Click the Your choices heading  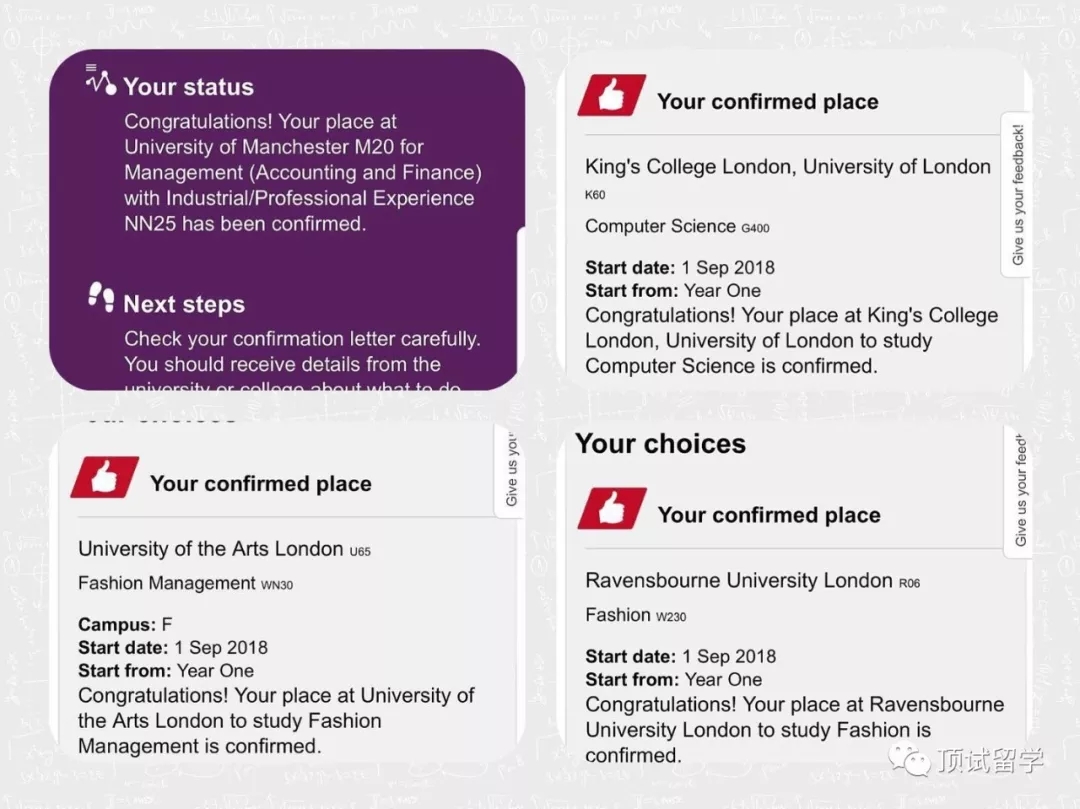[x=661, y=444]
